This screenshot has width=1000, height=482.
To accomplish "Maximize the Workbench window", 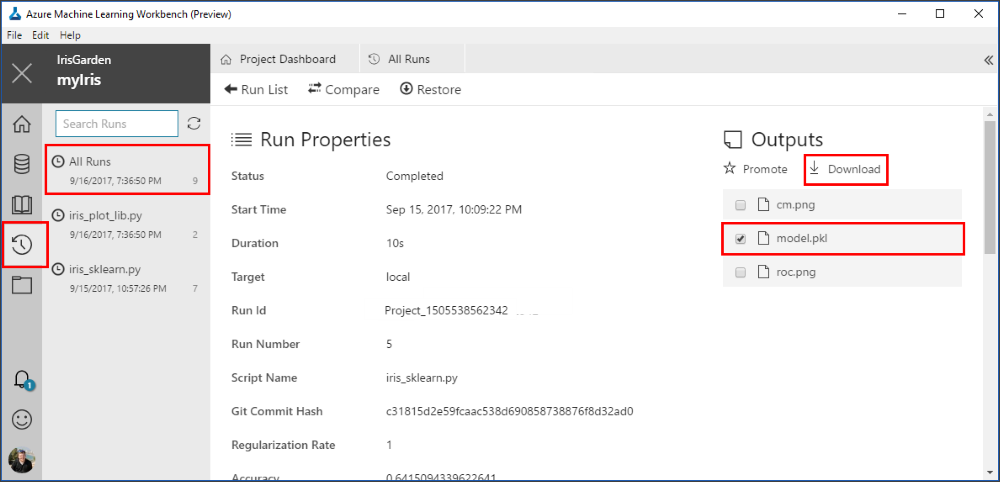I will pos(939,14).
